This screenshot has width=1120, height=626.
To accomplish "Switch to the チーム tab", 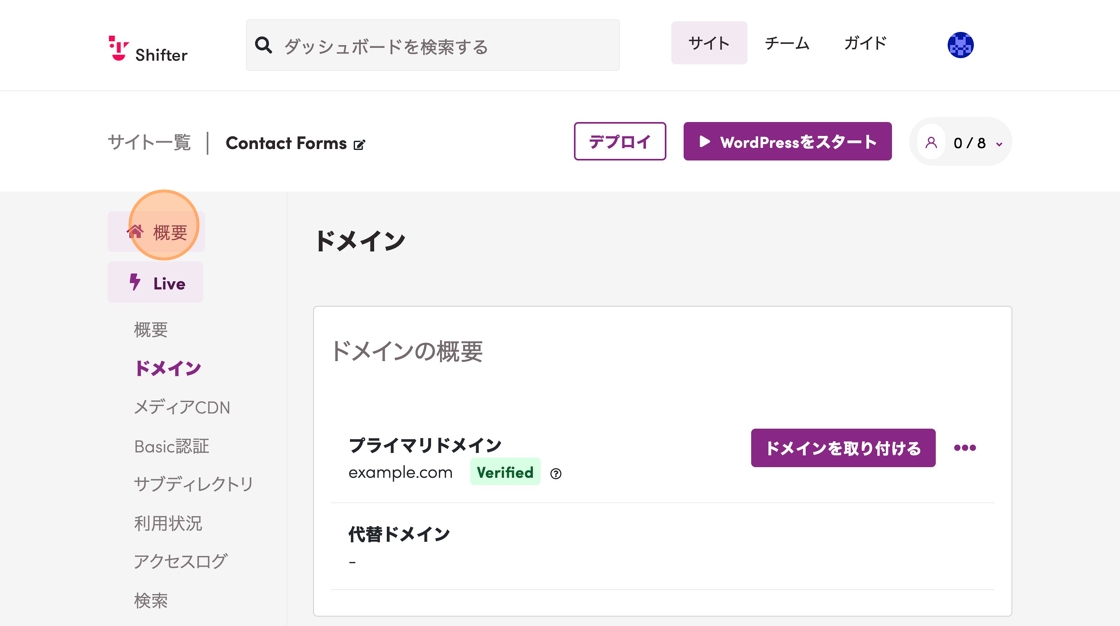I will coord(787,43).
